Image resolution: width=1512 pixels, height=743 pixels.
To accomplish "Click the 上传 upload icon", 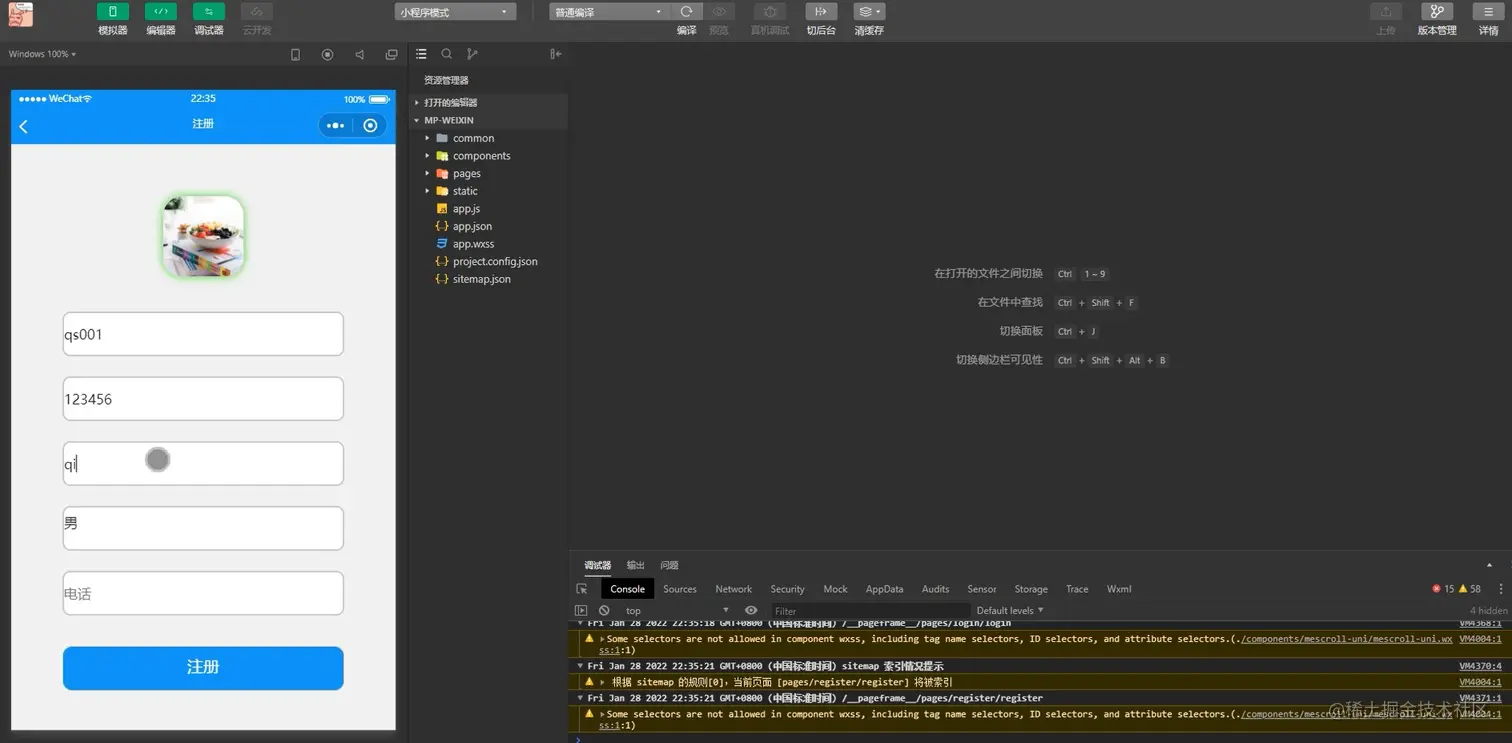I will pos(1385,12).
